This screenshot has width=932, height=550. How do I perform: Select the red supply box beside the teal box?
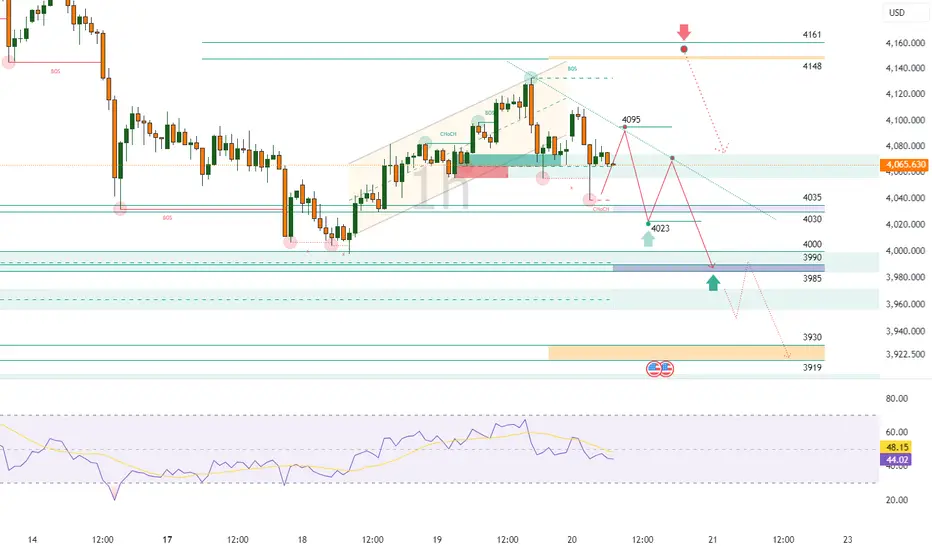481,172
